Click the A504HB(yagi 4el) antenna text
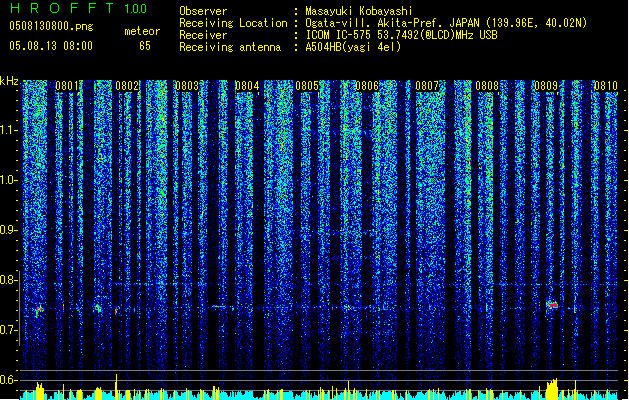 [x=353, y=47]
